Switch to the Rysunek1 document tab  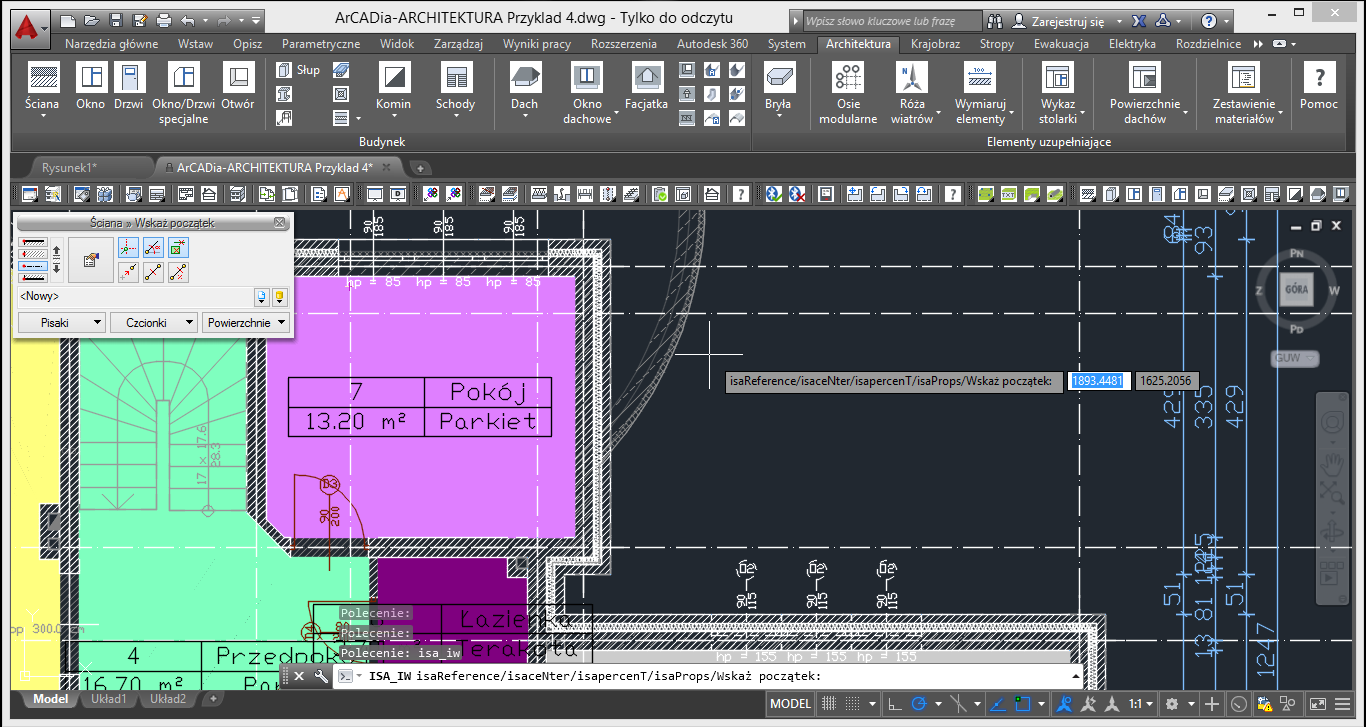click(69, 168)
